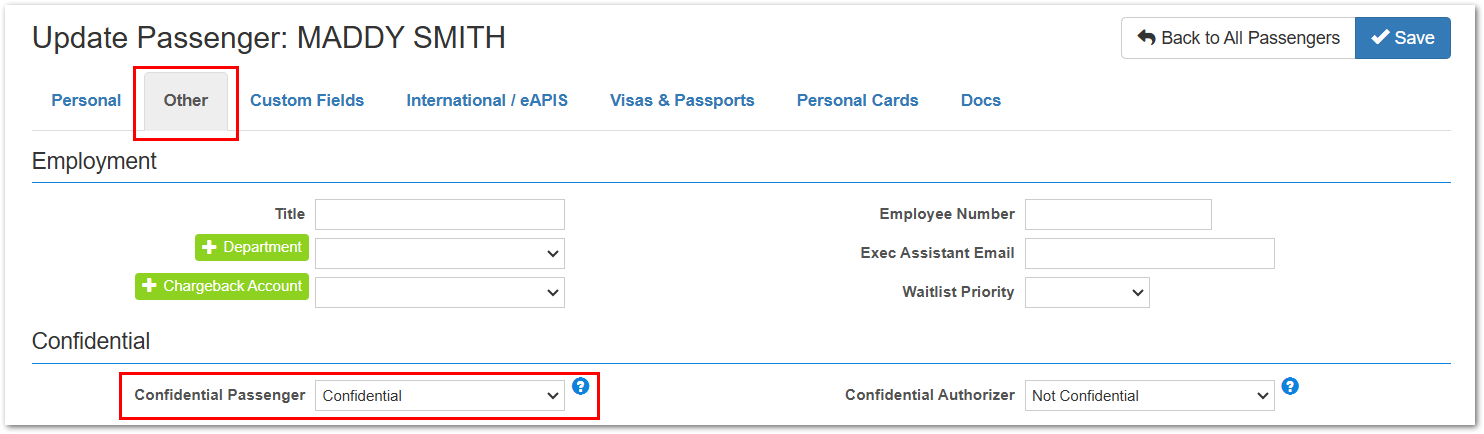The image size is (1484, 434).
Task: Open the Confidential Authorizer dropdown
Action: [x=1150, y=395]
